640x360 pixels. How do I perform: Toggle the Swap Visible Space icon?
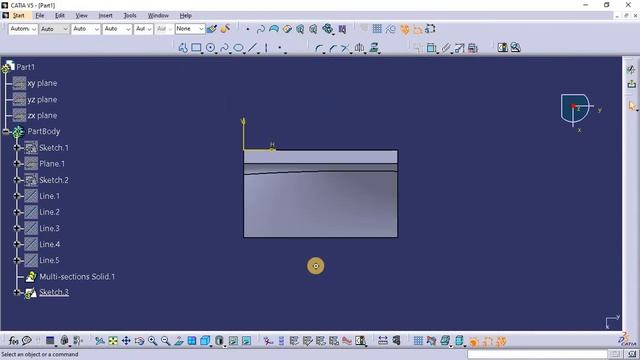coord(247,340)
